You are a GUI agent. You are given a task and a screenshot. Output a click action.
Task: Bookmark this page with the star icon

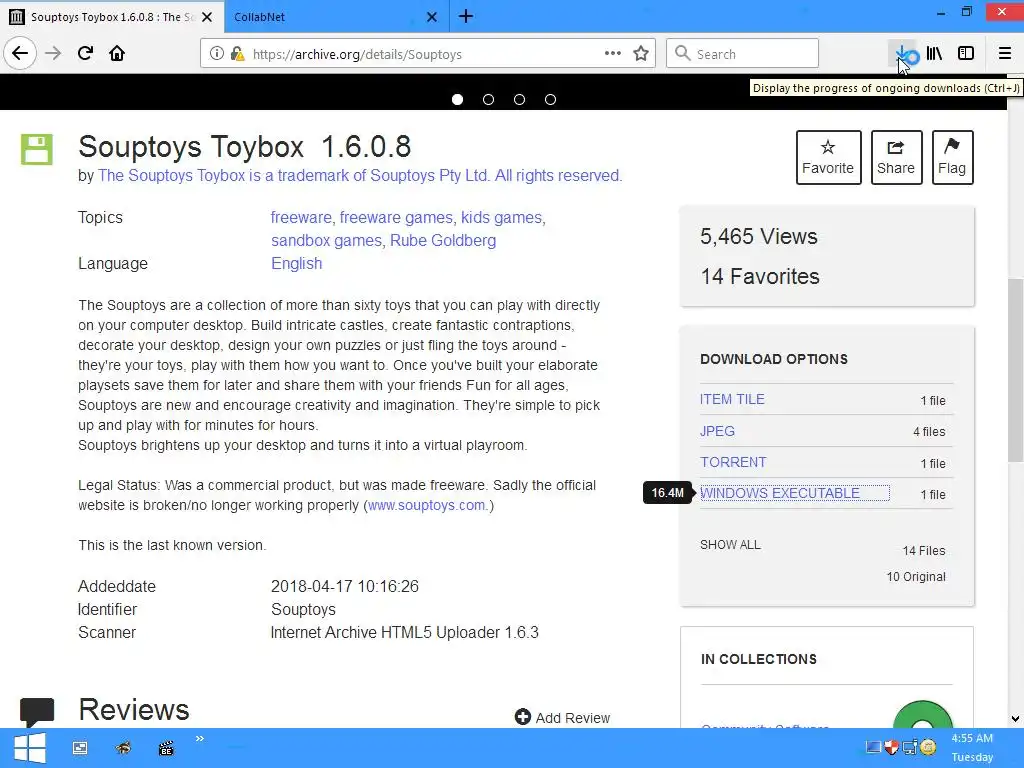click(641, 54)
